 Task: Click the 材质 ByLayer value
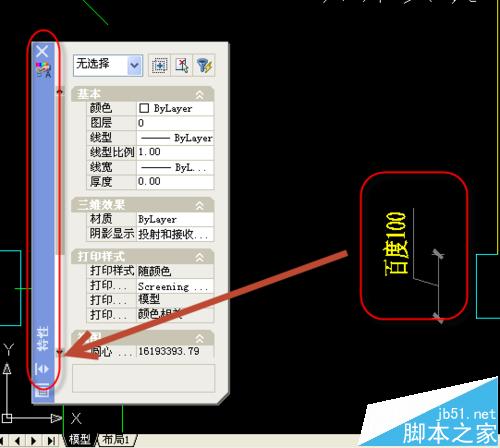click(x=175, y=219)
